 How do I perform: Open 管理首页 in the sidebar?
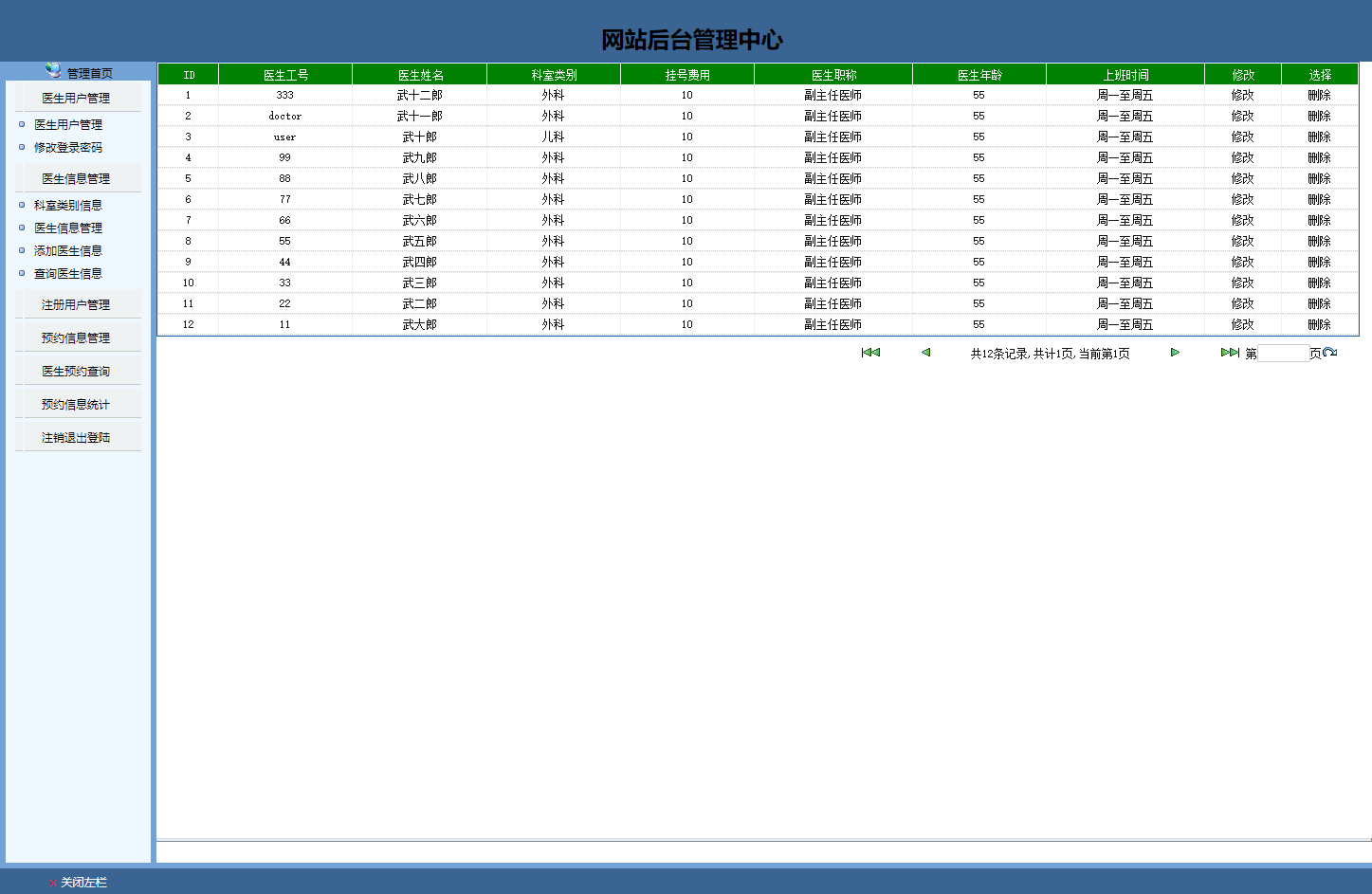pyautogui.click(x=90, y=73)
